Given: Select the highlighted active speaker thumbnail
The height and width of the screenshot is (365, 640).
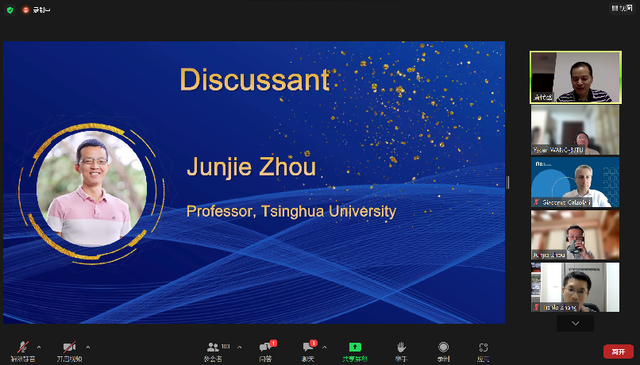Looking at the screenshot, I should pos(576,77).
